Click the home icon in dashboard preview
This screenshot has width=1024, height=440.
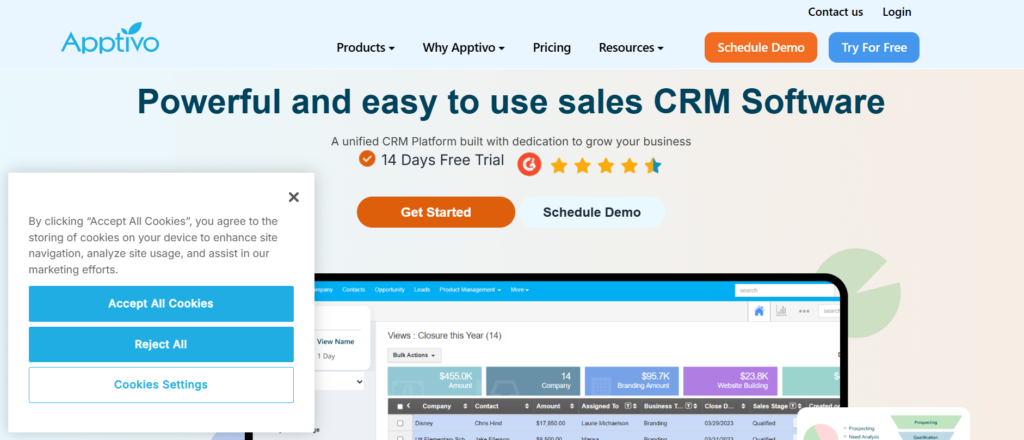click(759, 311)
